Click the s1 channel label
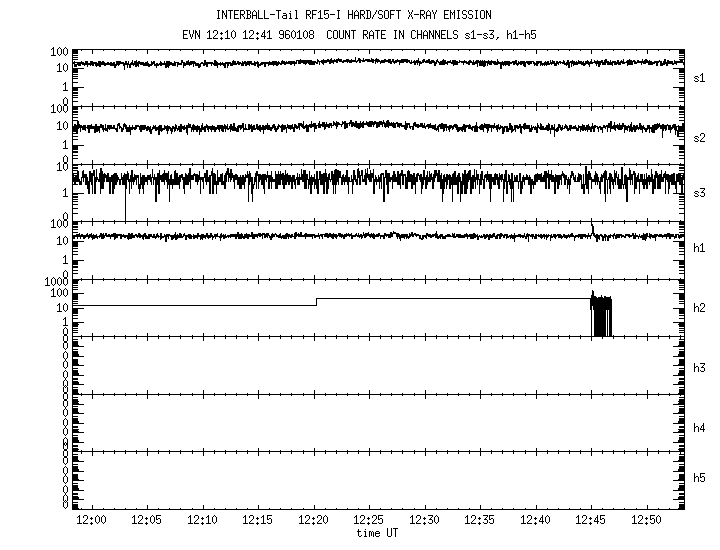Image resolution: width=720 pixels, height=550 pixels. coord(699,76)
